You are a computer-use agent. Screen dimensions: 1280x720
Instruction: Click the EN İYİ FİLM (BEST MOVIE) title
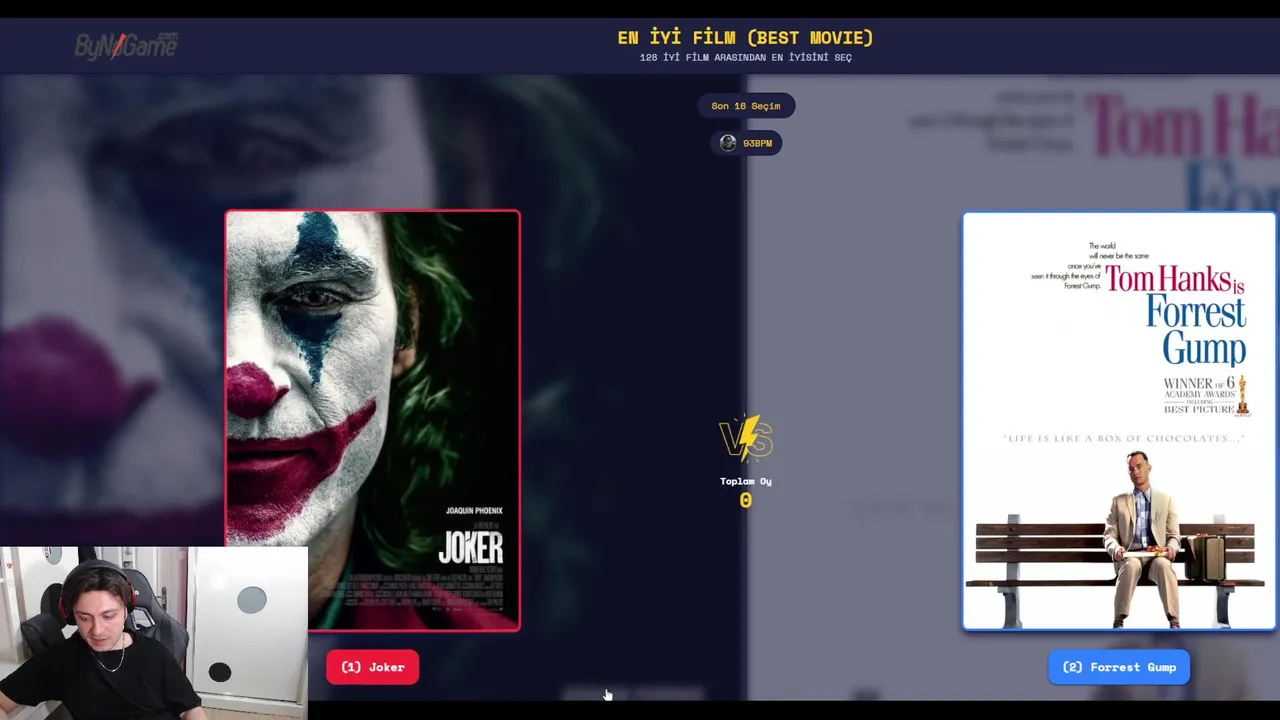(745, 38)
